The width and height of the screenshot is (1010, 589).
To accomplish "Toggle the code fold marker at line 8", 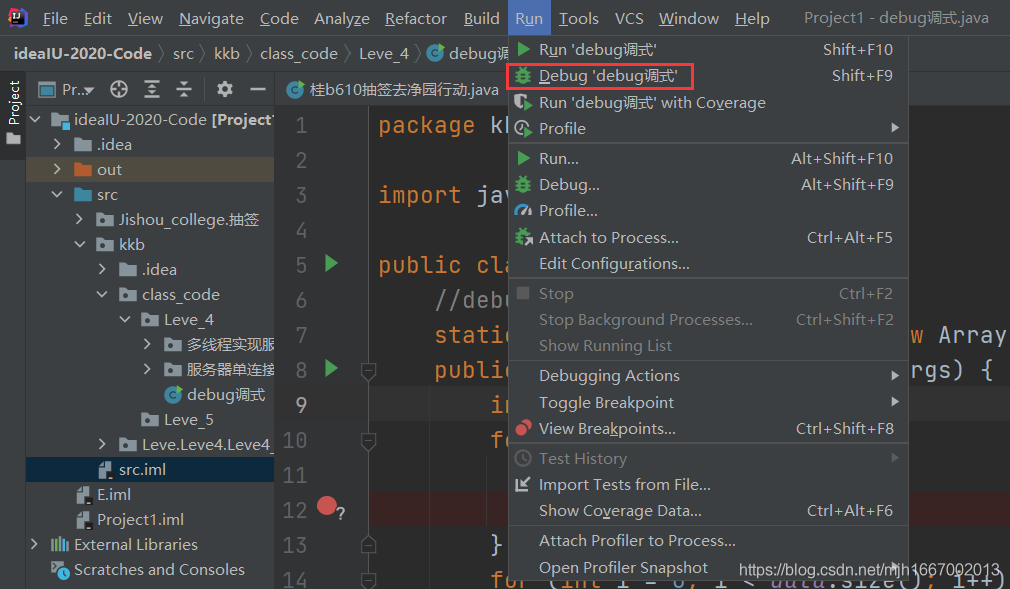I will [368, 371].
